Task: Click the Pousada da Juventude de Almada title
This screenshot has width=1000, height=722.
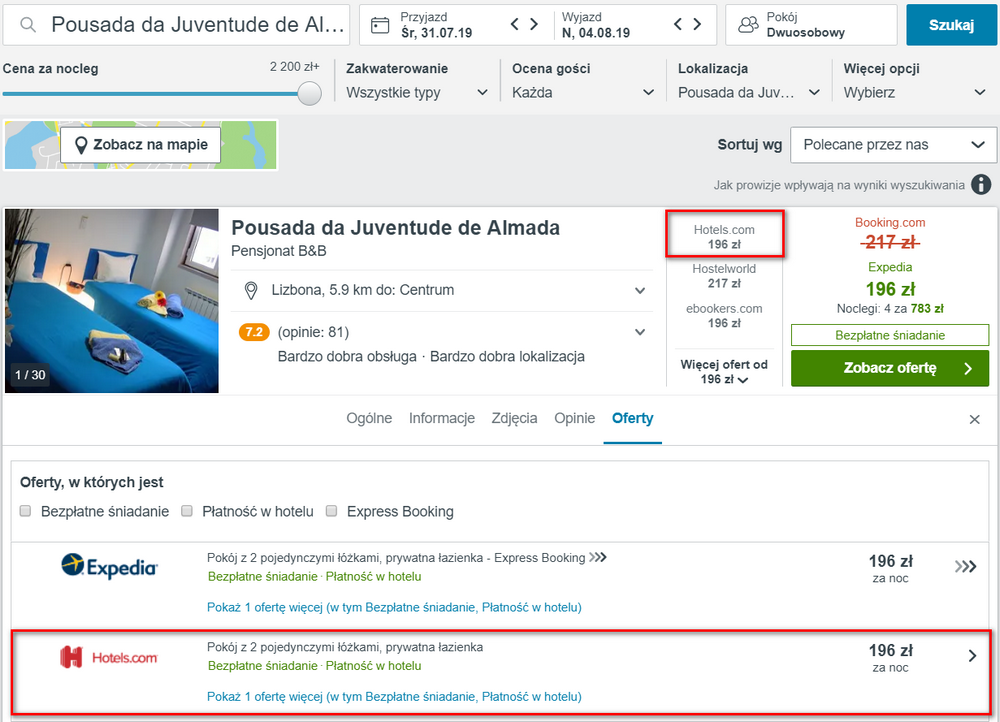Action: click(x=395, y=228)
